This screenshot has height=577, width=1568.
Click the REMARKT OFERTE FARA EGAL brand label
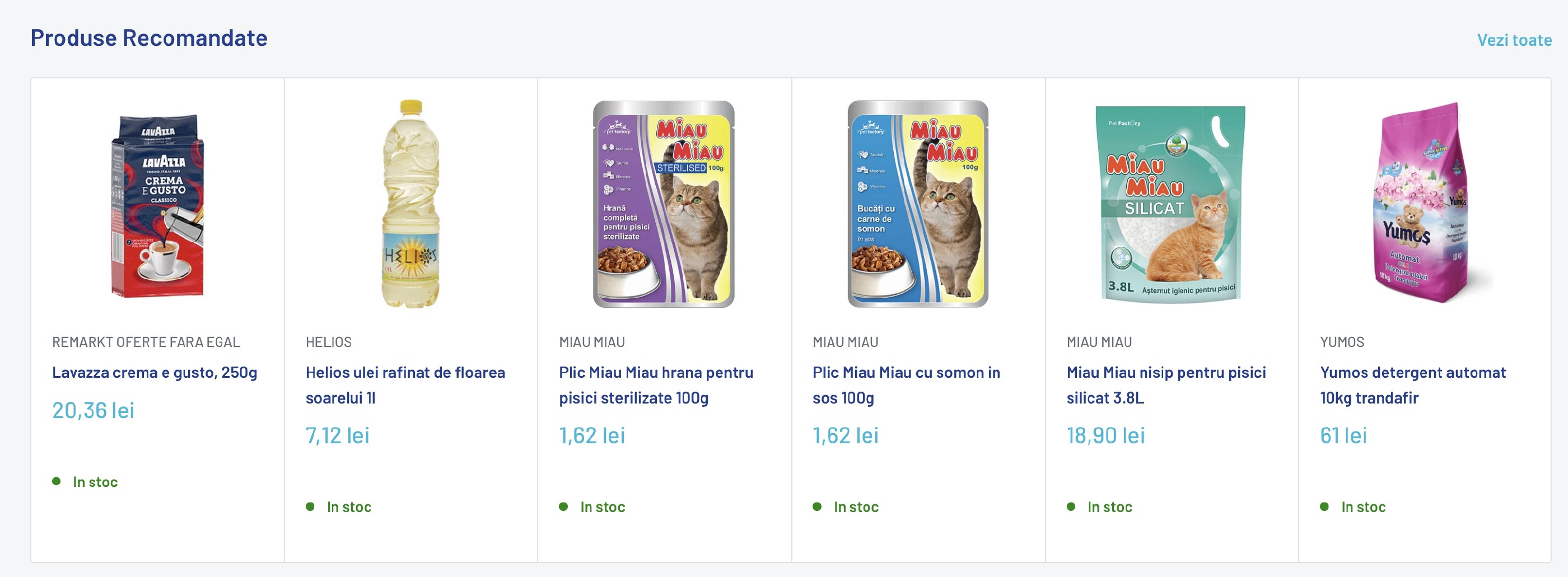click(146, 342)
